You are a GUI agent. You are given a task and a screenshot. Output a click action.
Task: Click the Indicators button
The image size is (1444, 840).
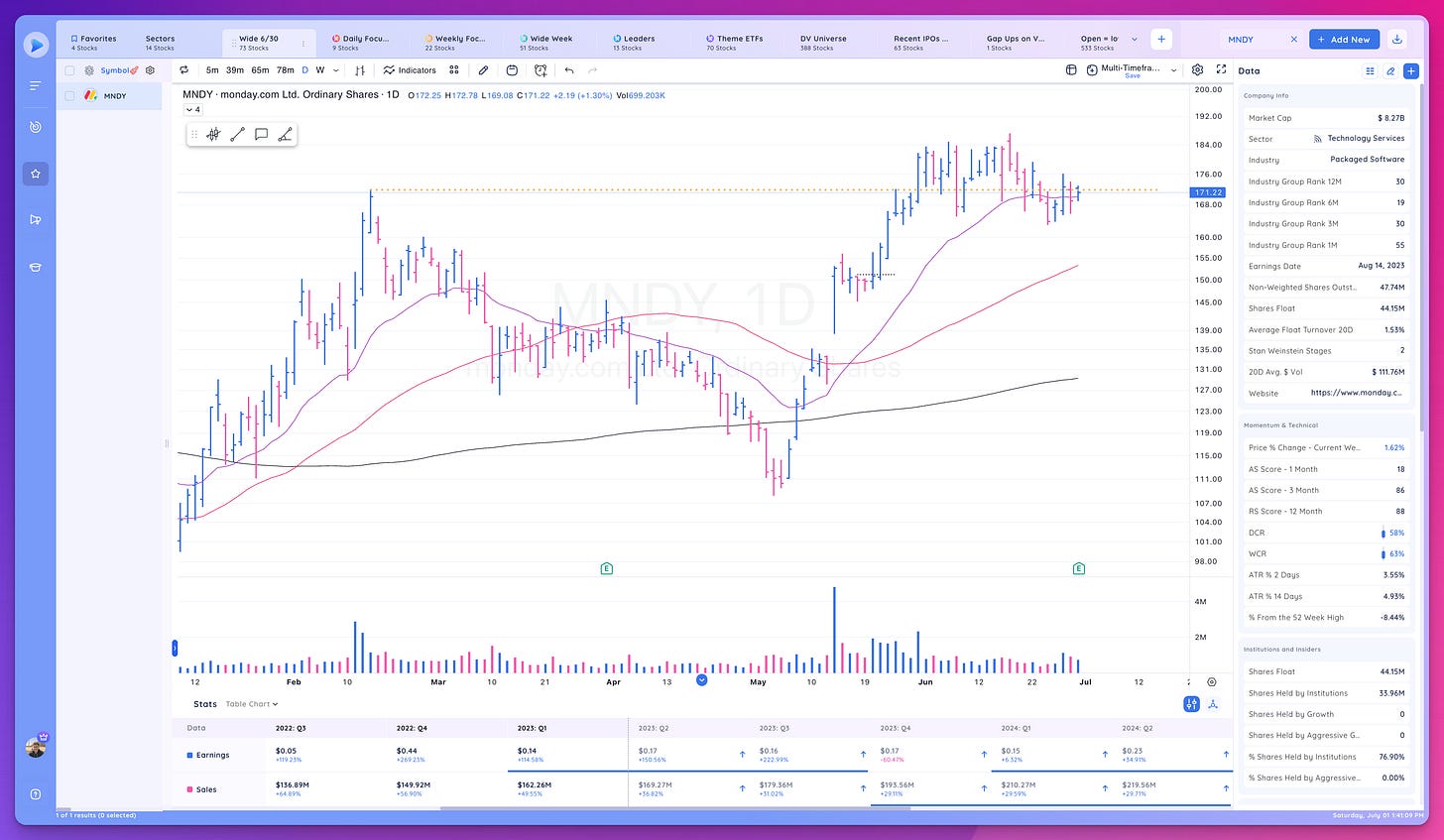410,70
